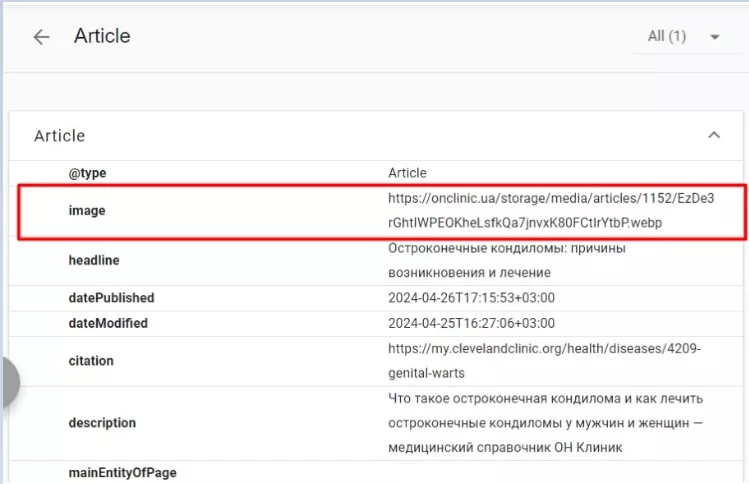This screenshot has width=749, height=484.
Task: Select the @type property label
Action: tap(87, 173)
